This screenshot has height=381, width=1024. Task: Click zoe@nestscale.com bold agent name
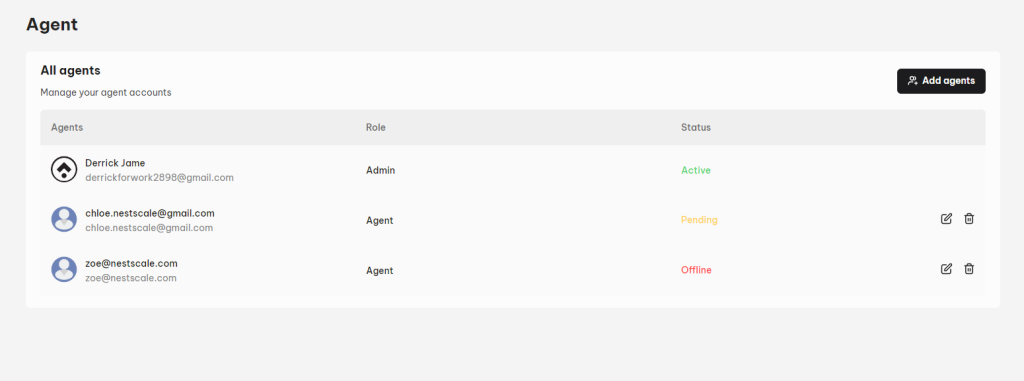pyautogui.click(x=131, y=263)
